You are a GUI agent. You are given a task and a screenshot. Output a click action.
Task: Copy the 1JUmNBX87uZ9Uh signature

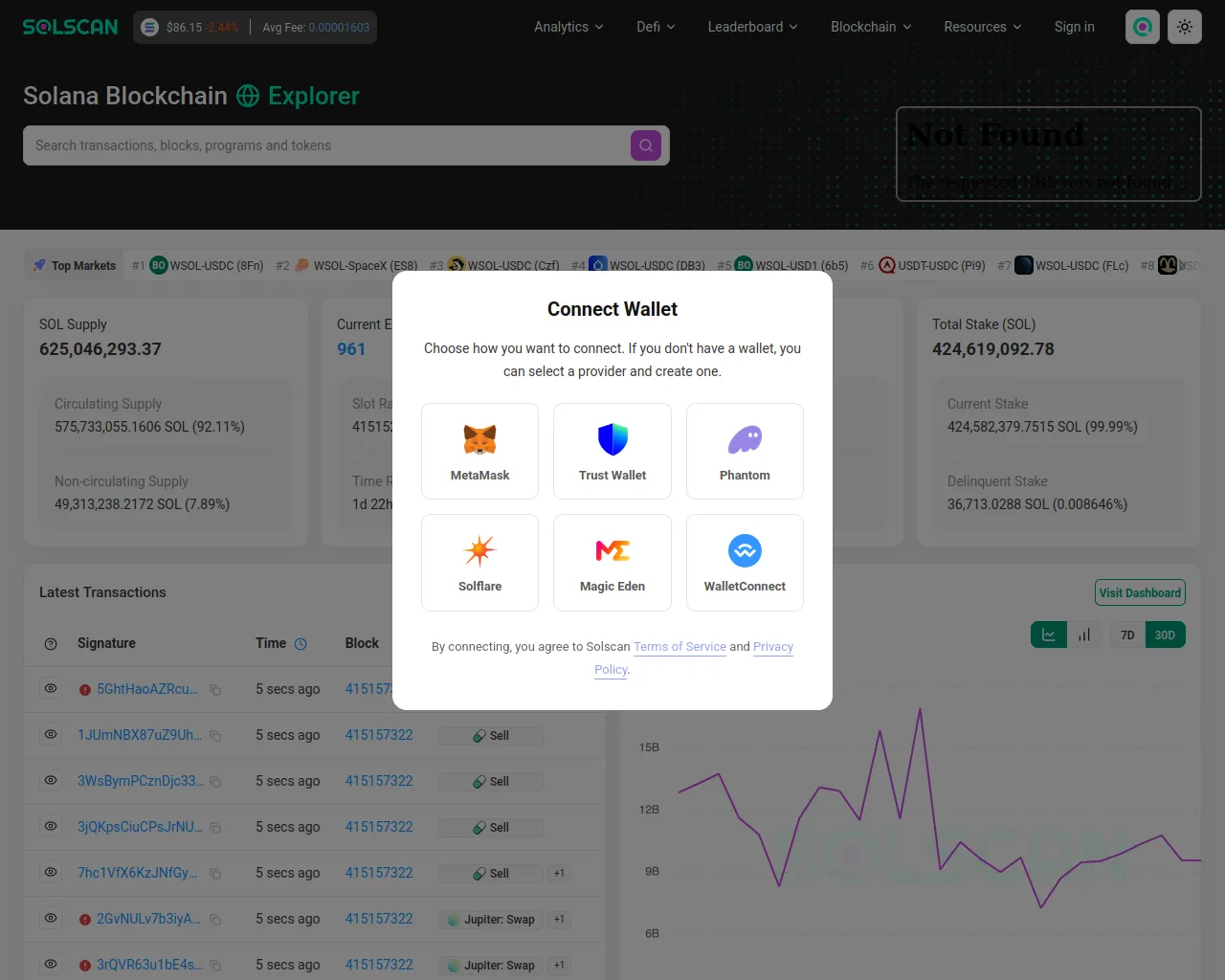tap(215, 736)
